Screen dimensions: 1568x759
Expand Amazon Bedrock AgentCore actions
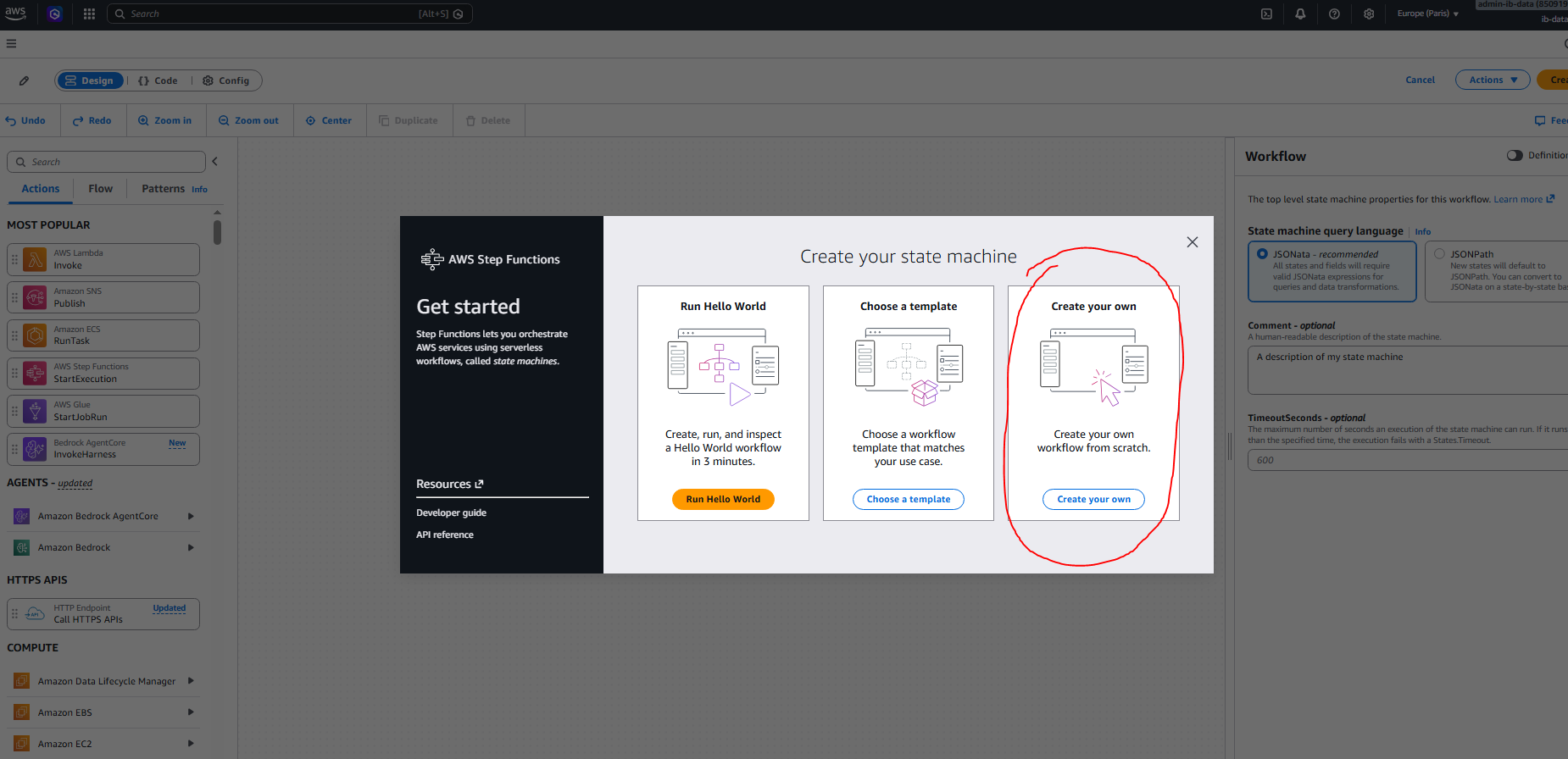pyautogui.click(x=191, y=516)
